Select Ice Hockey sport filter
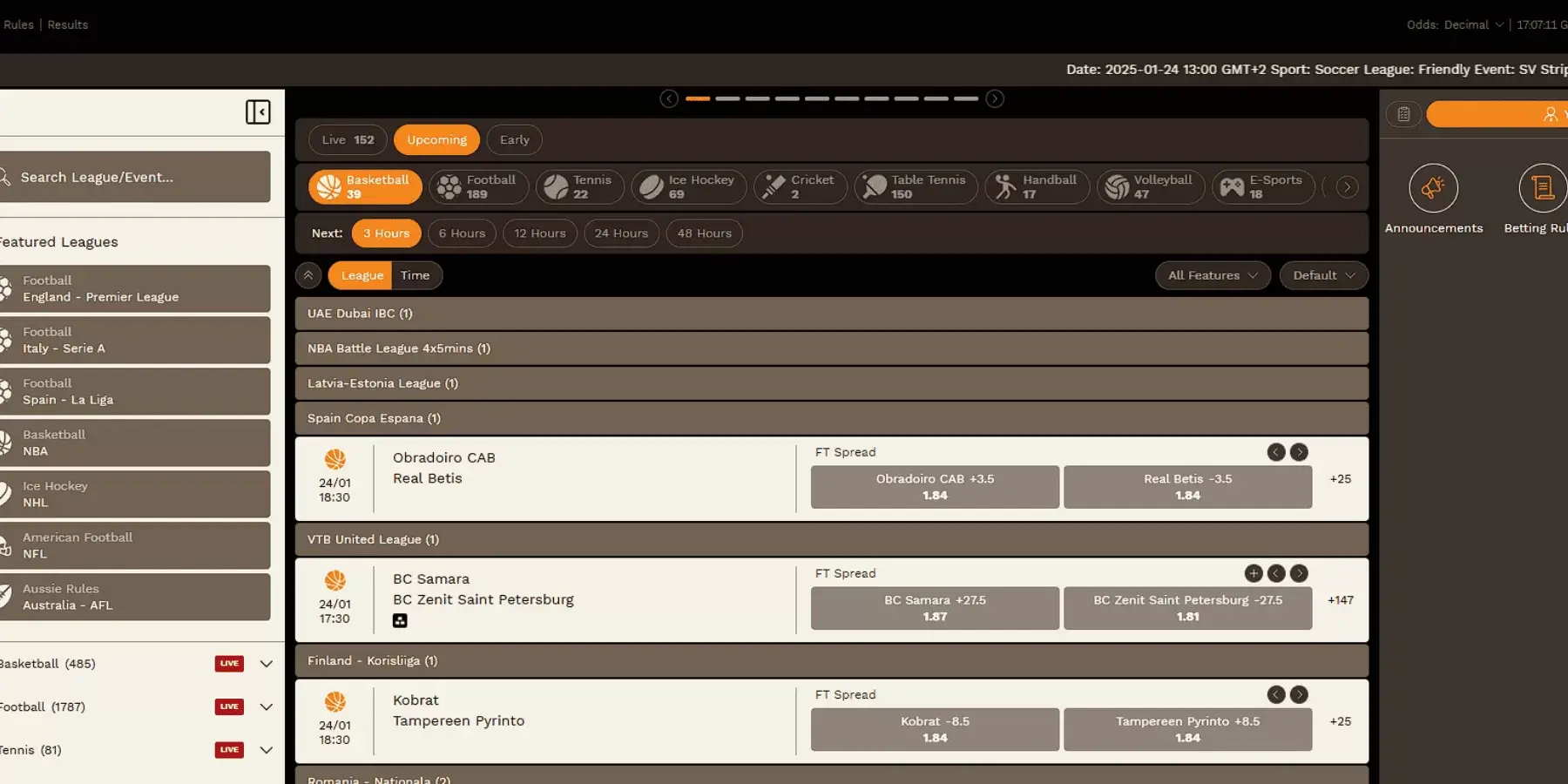This screenshot has height=784, width=1568. click(x=688, y=186)
